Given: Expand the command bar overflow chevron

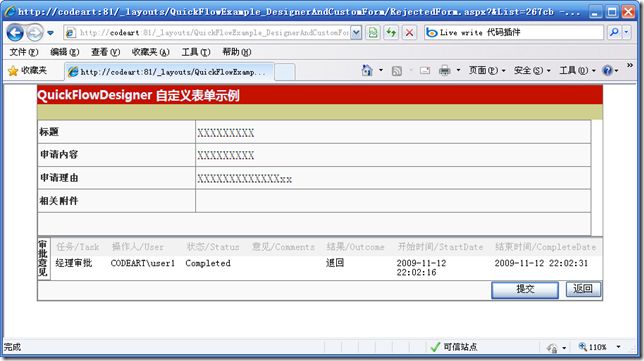Looking at the screenshot, I should 630,65.
